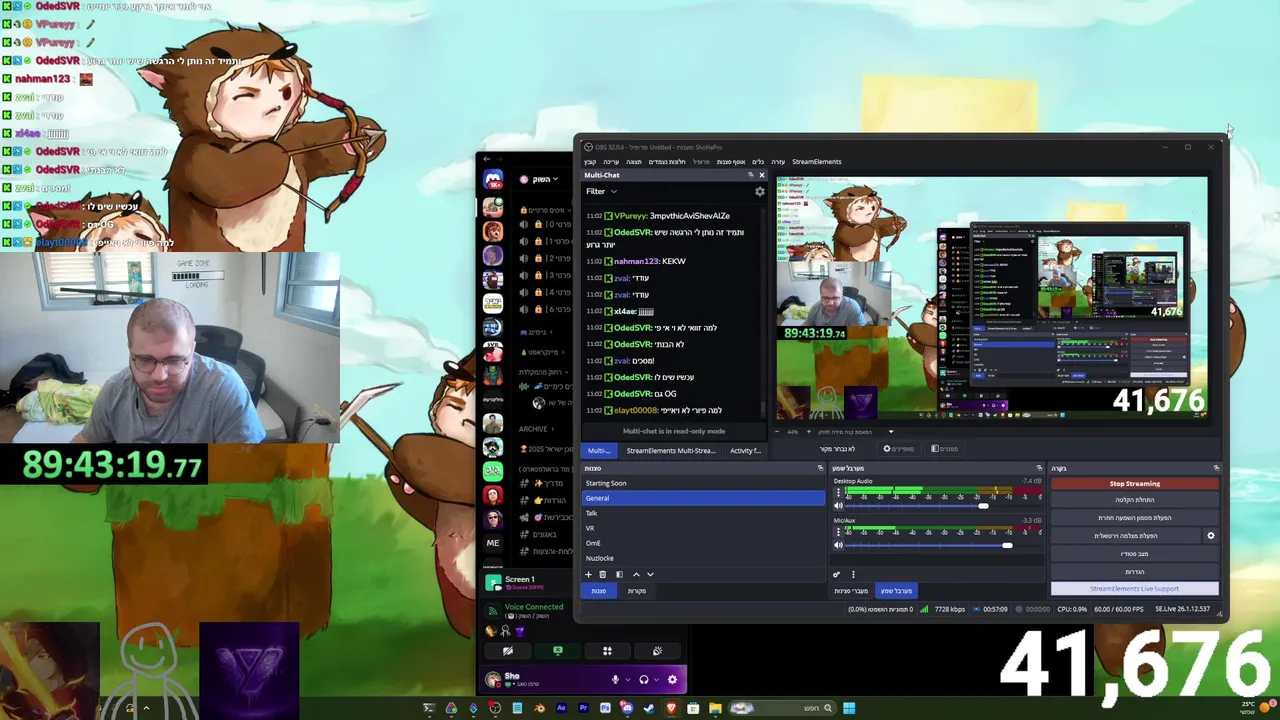This screenshot has height=720, width=1280.
Task: Switch to the מקורות tab
Action: (x=636, y=591)
